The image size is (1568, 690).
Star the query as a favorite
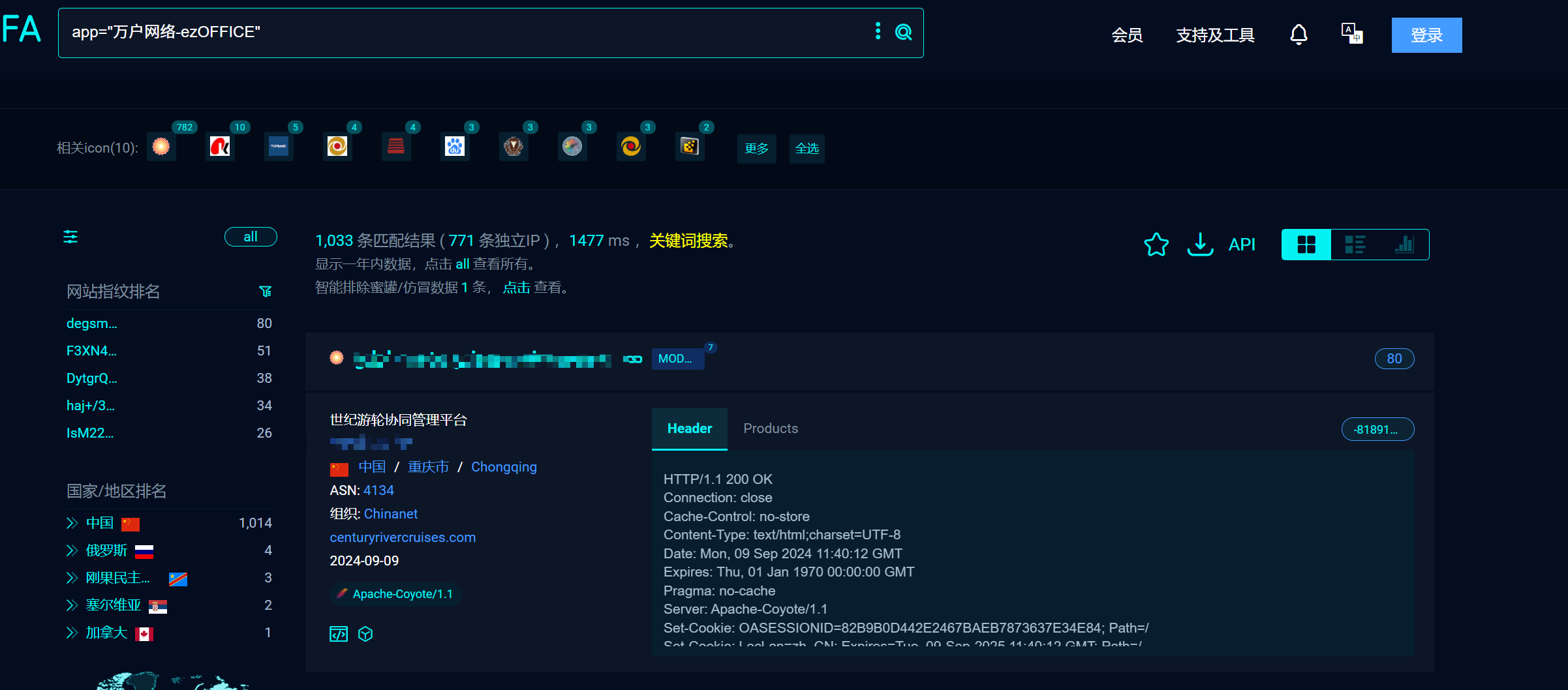tap(1156, 245)
